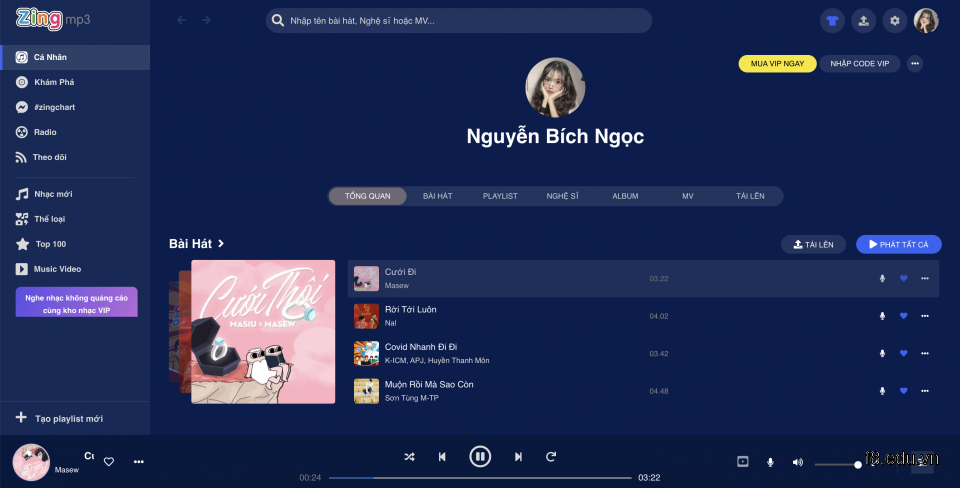Toggle favorite heart for Rời Tới Luôn
The height and width of the screenshot is (488, 960).
(903, 316)
